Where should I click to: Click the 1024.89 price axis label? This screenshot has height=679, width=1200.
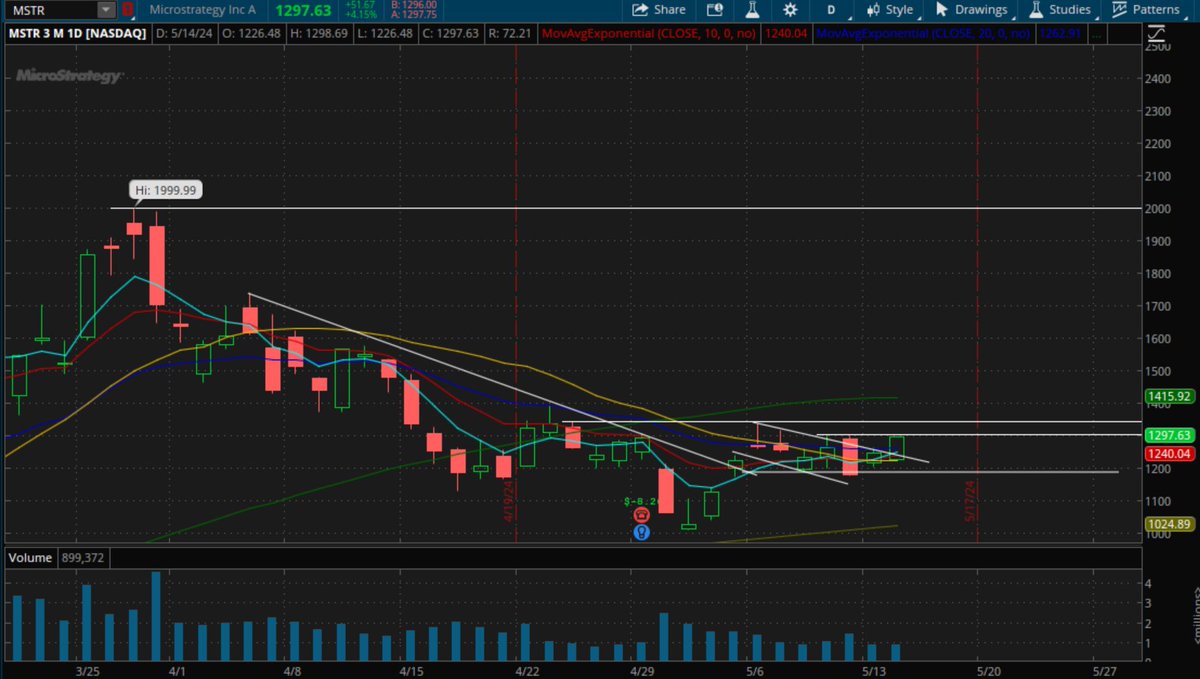pos(1169,524)
